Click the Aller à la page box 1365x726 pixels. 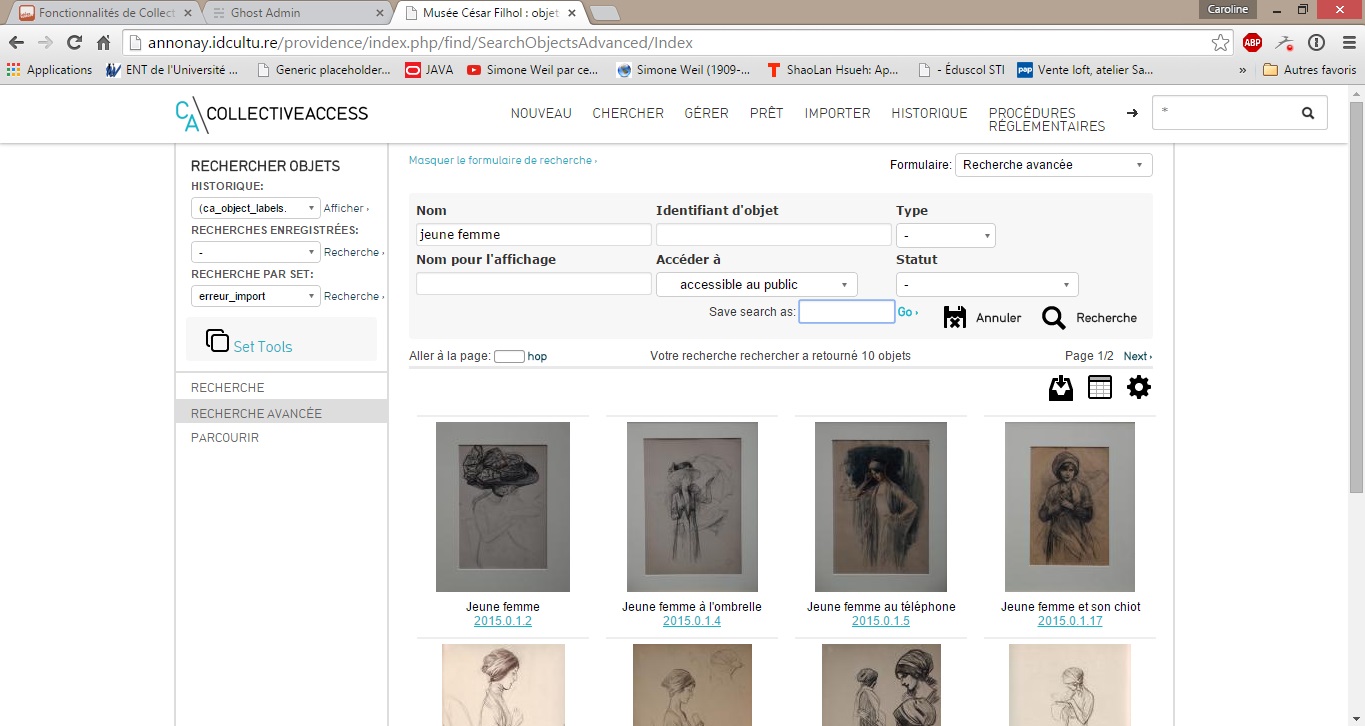(510, 356)
